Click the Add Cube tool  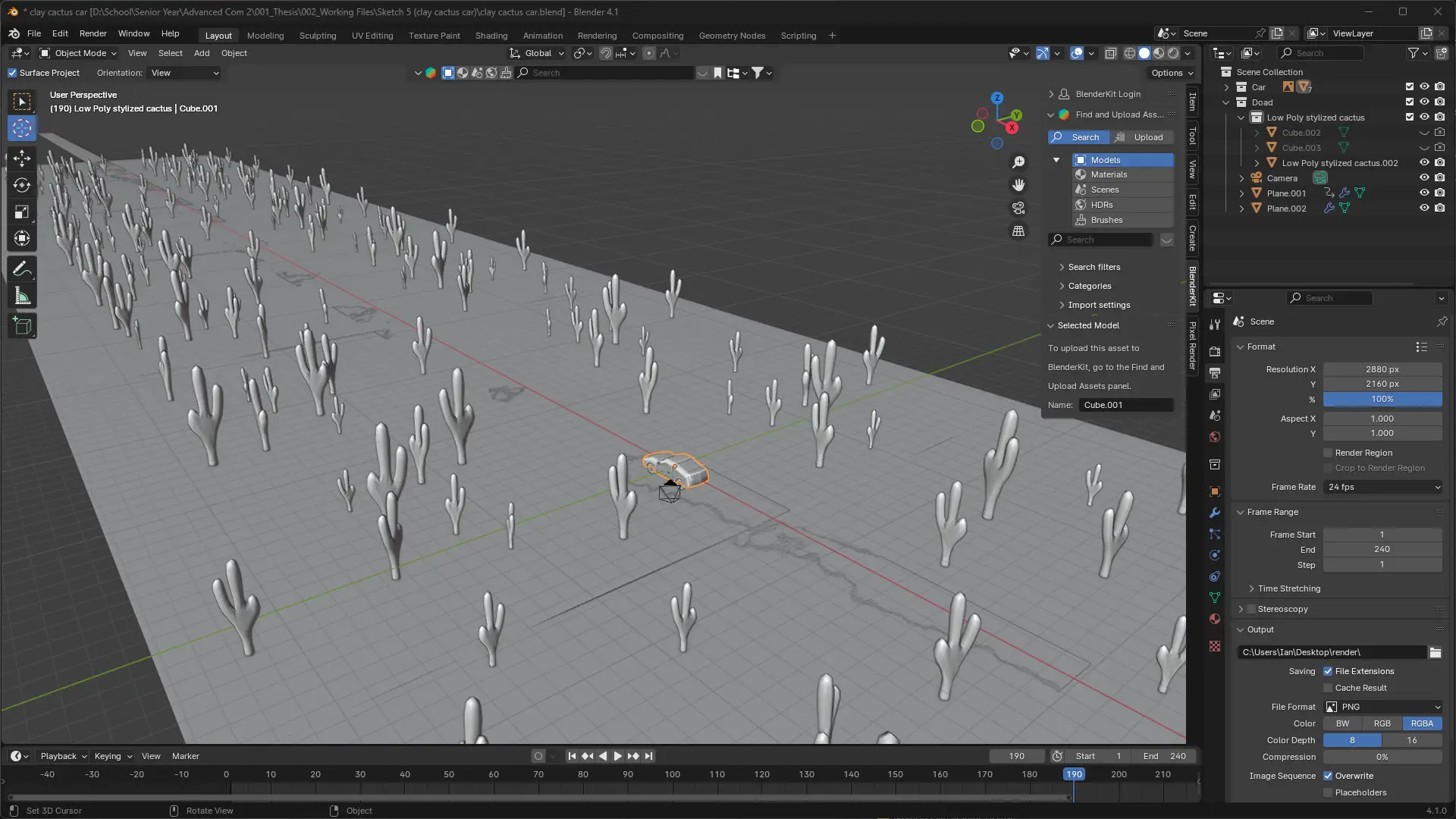(x=22, y=327)
